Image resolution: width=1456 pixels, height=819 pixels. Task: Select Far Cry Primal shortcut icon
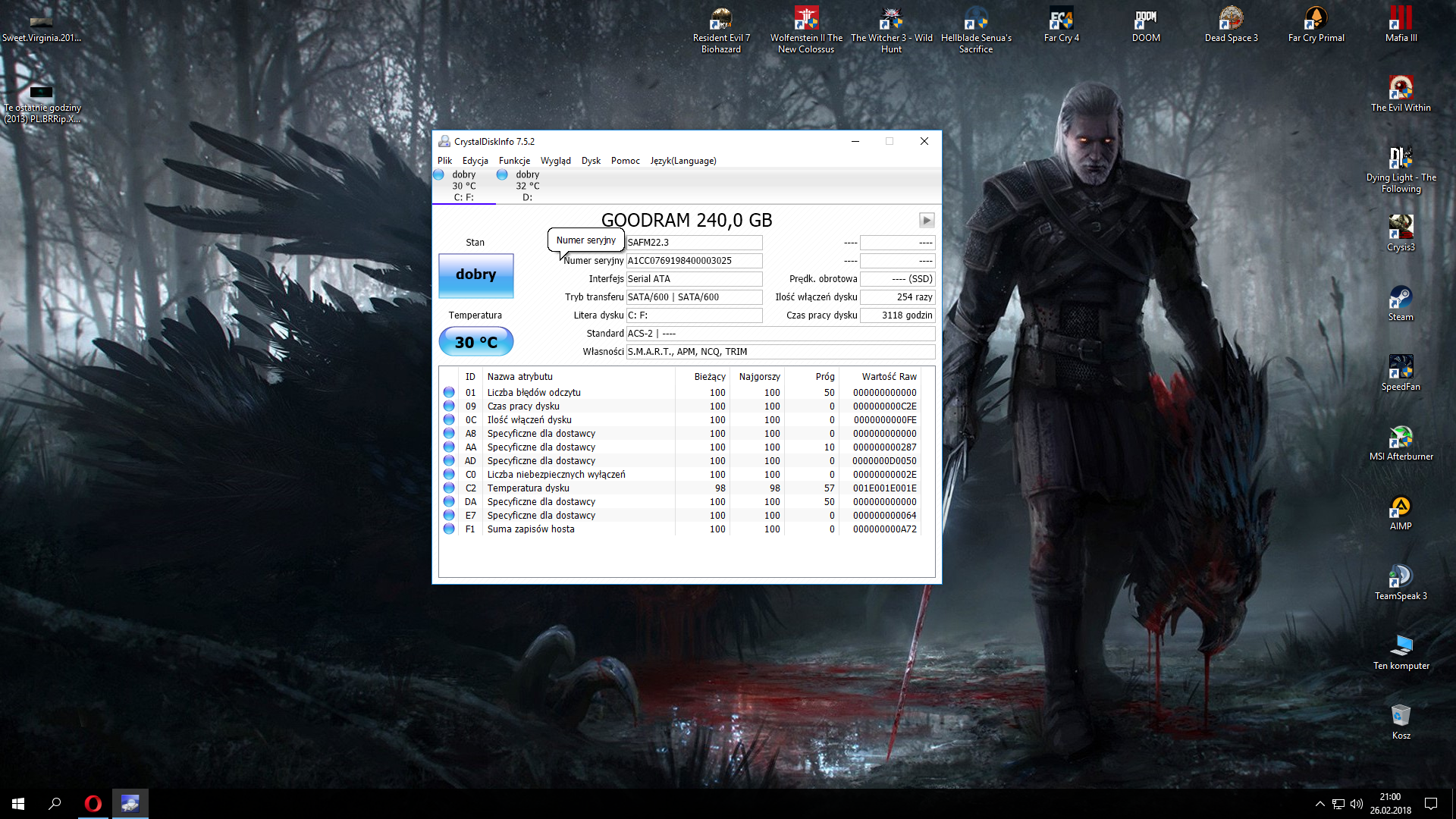[x=1316, y=25]
